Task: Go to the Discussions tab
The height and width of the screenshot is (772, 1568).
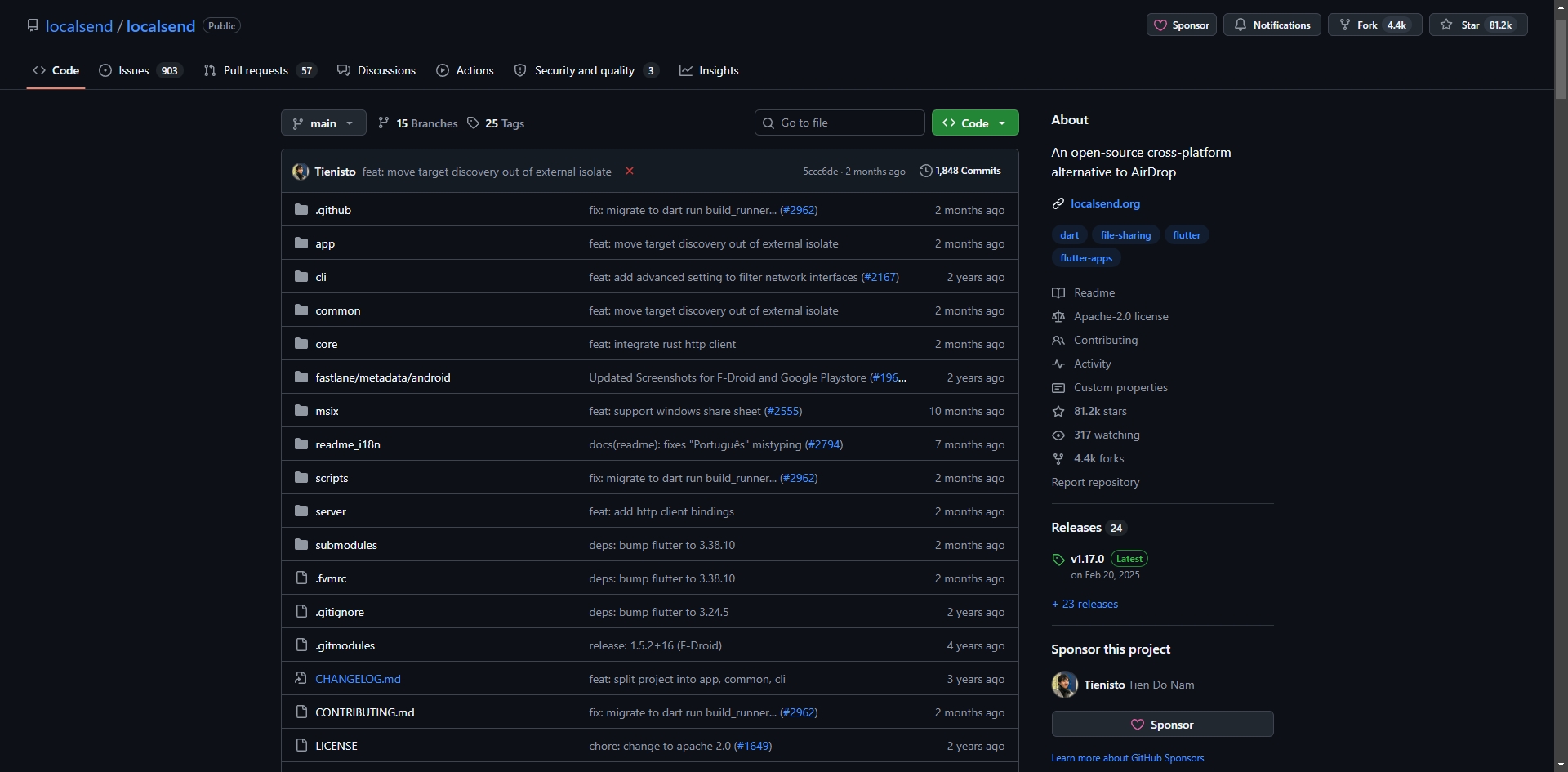Action: (x=376, y=70)
